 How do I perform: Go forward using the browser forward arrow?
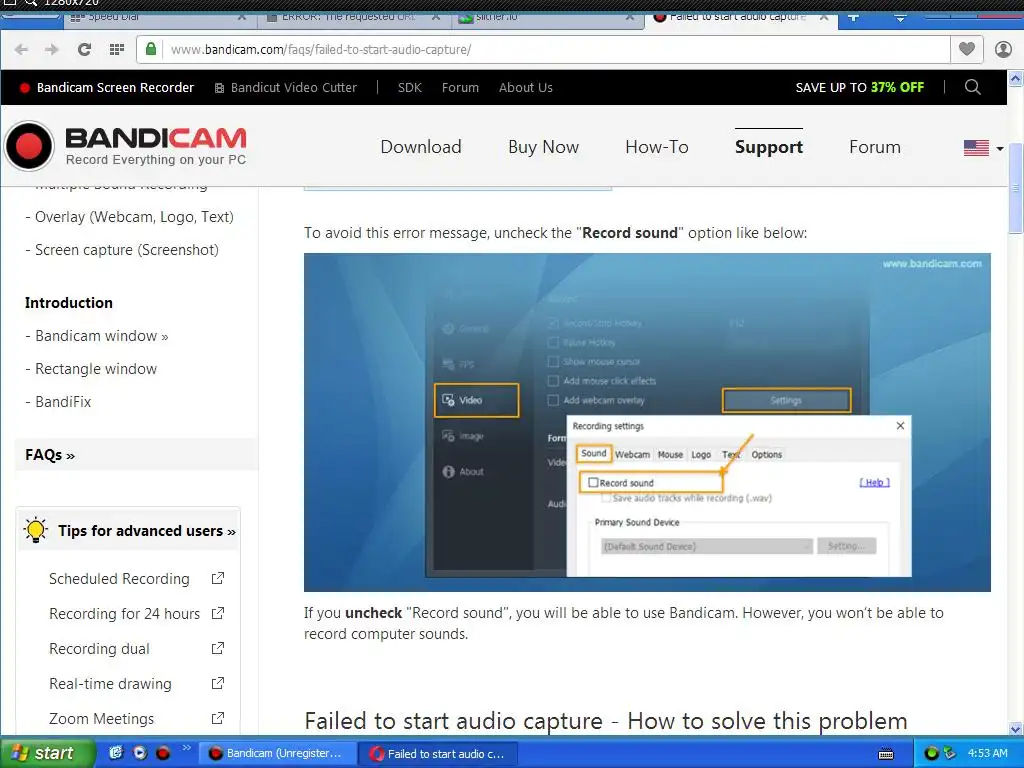pyautogui.click(x=52, y=50)
